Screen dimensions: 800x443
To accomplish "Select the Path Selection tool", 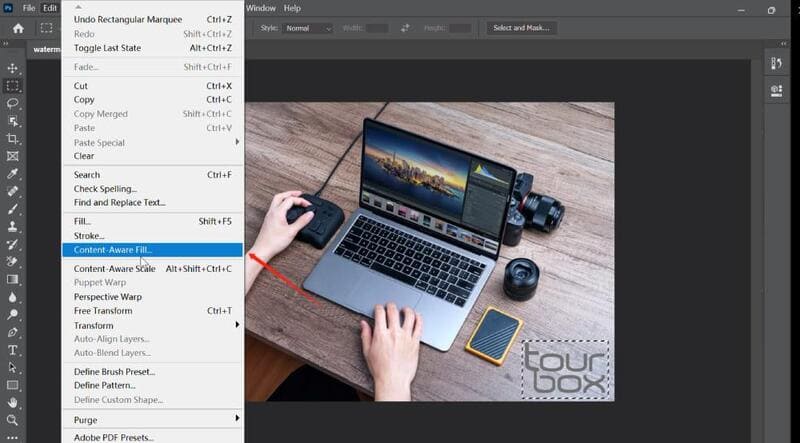I will [x=12, y=367].
